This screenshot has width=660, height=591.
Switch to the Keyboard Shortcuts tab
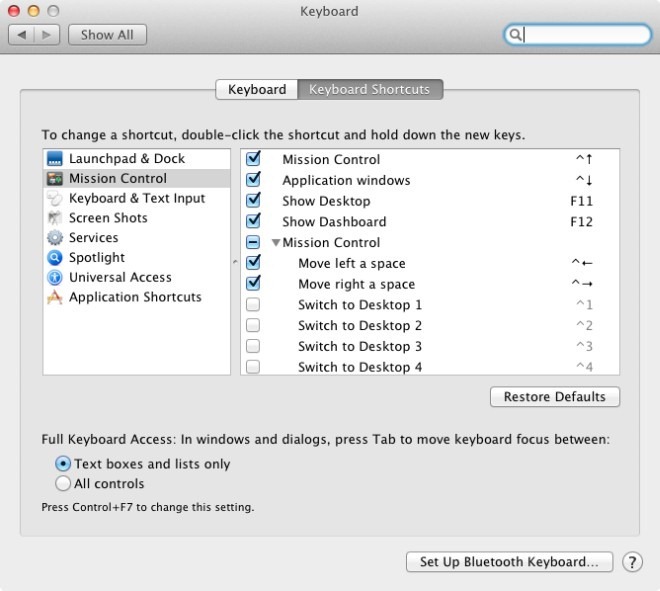pos(370,89)
